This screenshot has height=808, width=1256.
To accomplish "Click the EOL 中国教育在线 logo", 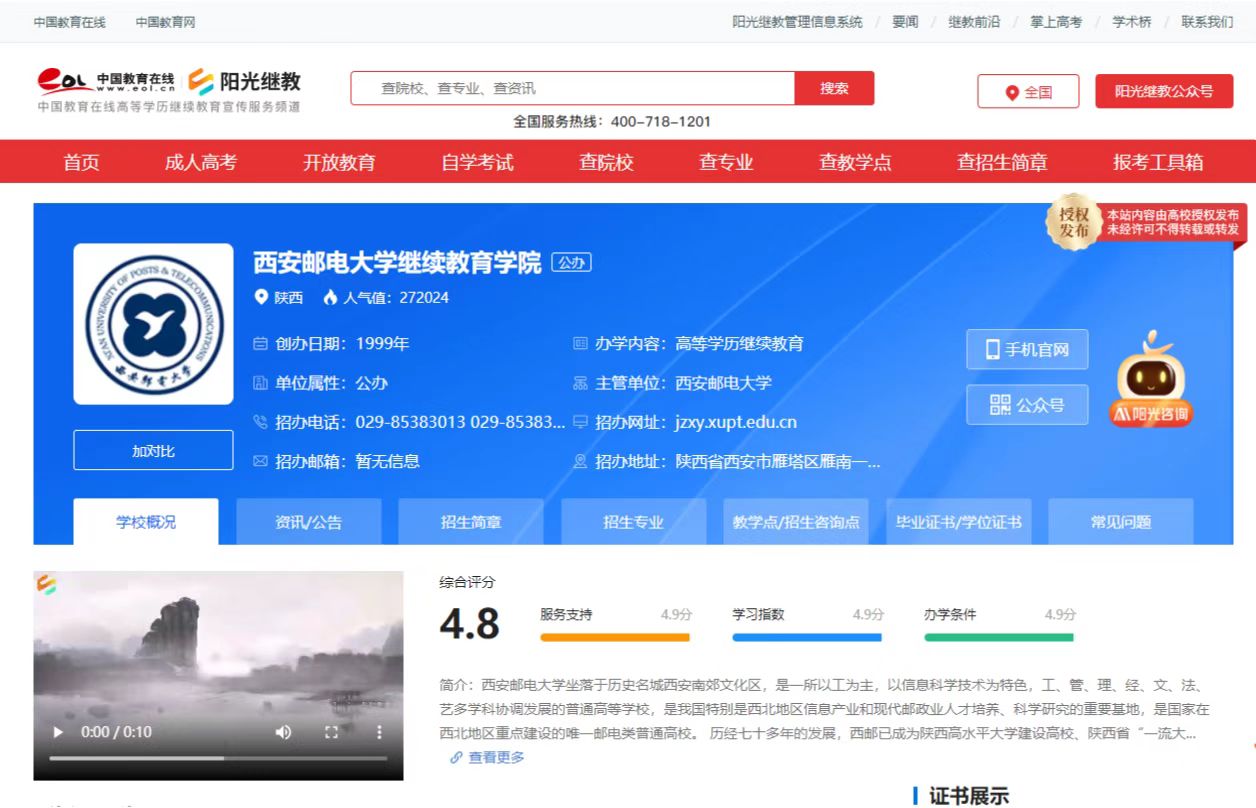I will pyautogui.click(x=106, y=81).
